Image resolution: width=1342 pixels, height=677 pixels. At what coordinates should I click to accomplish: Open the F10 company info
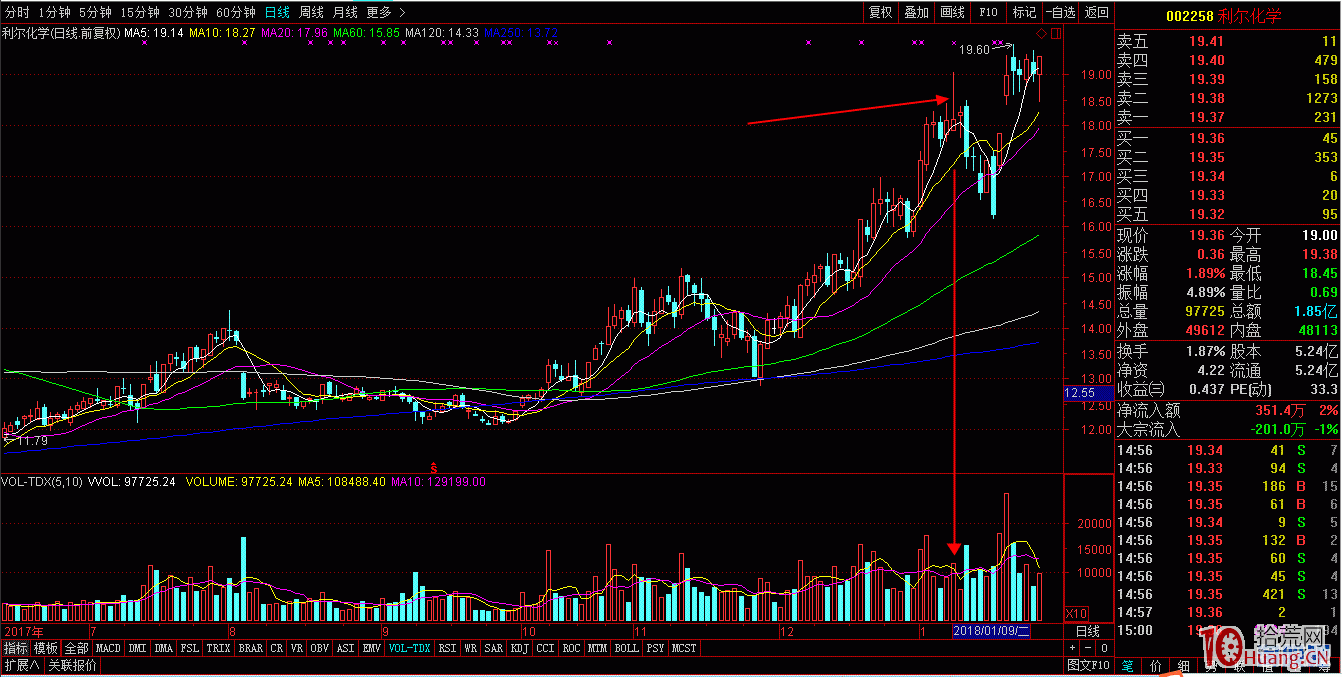tap(988, 12)
